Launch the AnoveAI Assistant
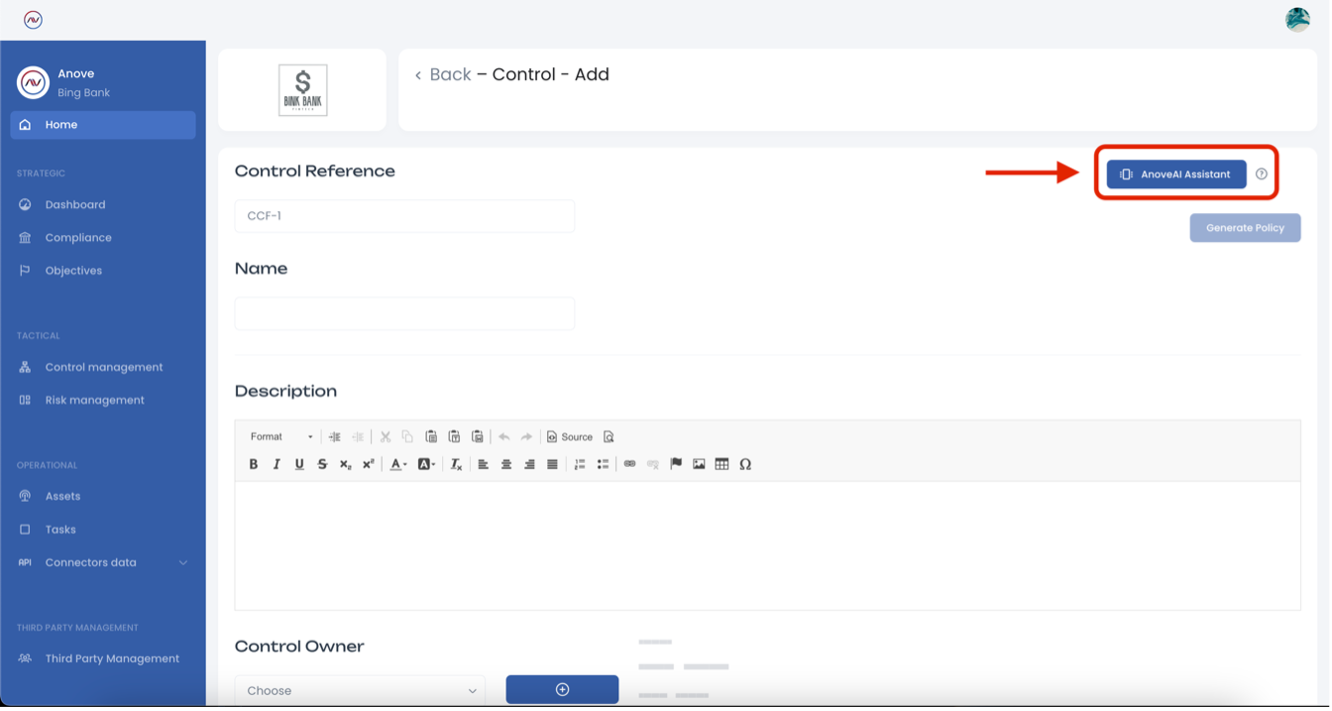The width and height of the screenshot is (1332, 711). [1177, 174]
